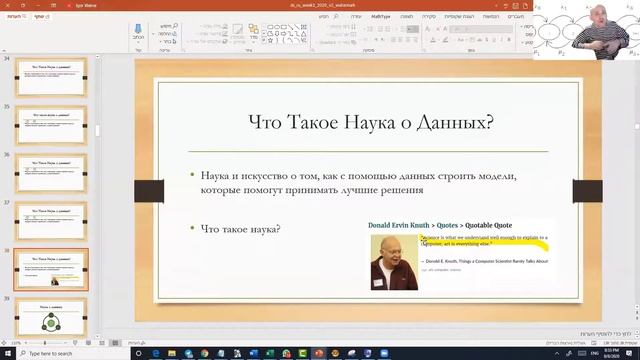Open the Review (סקירה) ribbon tab
The height and width of the screenshot is (360, 640).
pos(429,16)
